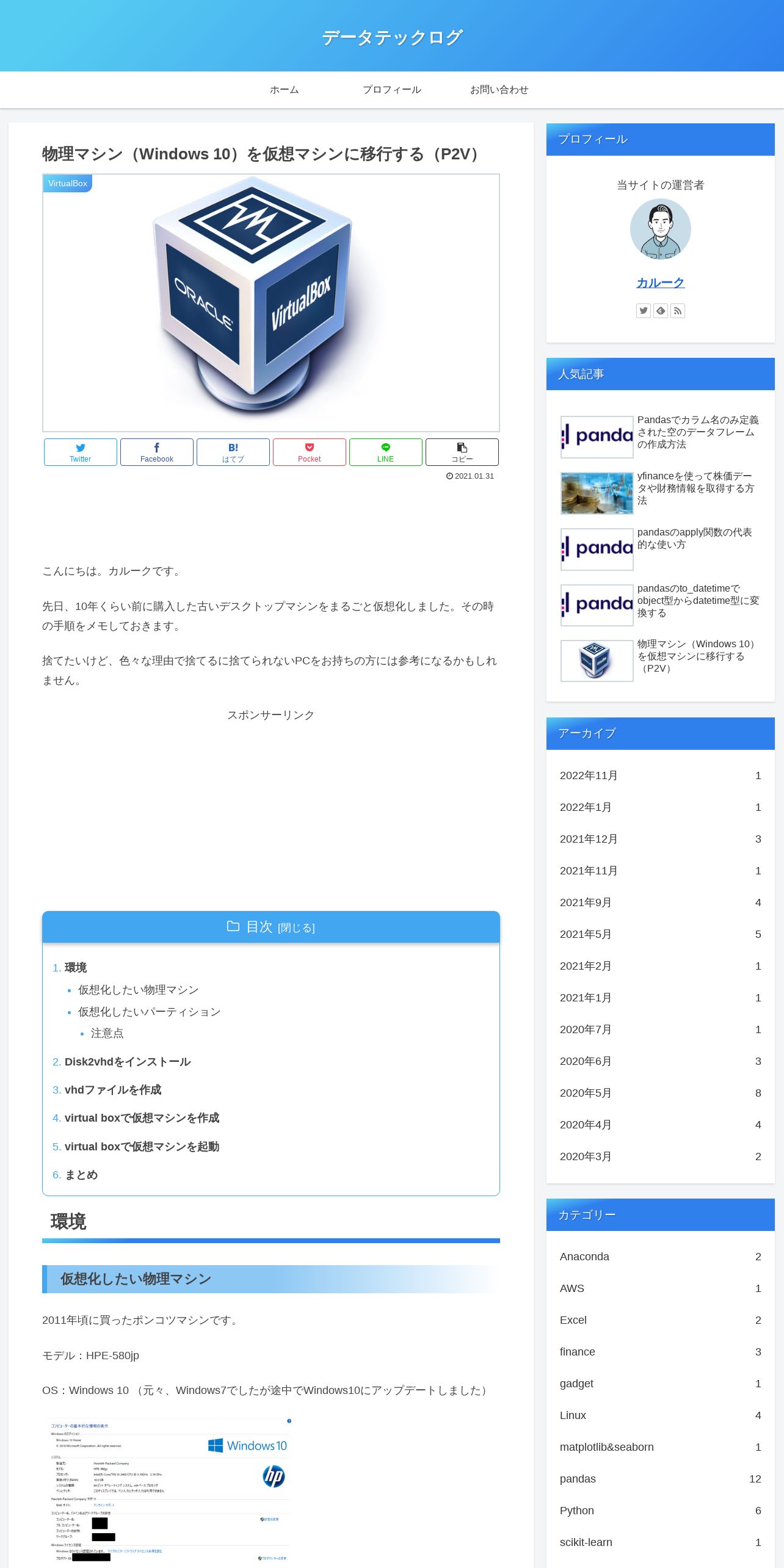Screen dimensions: 784x1568
Task: Open the 2021年1月 archive
Action: click(x=661, y=998)
